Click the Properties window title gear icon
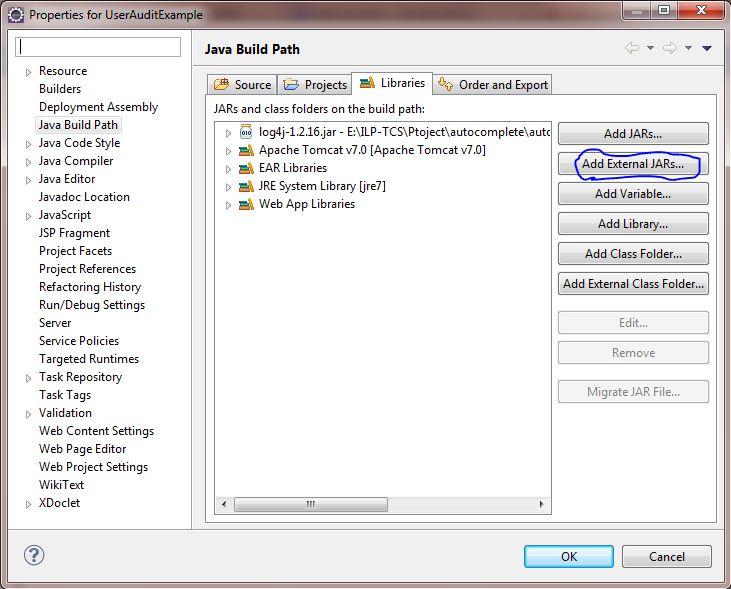The image size is (731, 589). tap(16, 15)
